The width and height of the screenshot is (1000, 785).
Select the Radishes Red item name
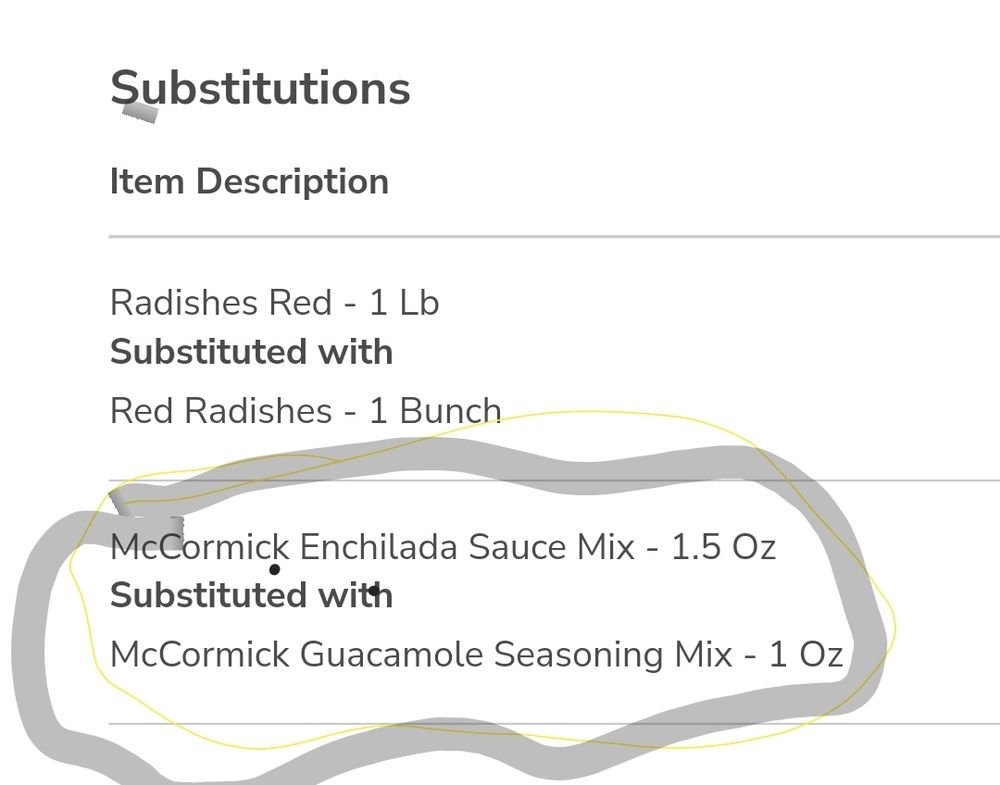tap(220, 302)
